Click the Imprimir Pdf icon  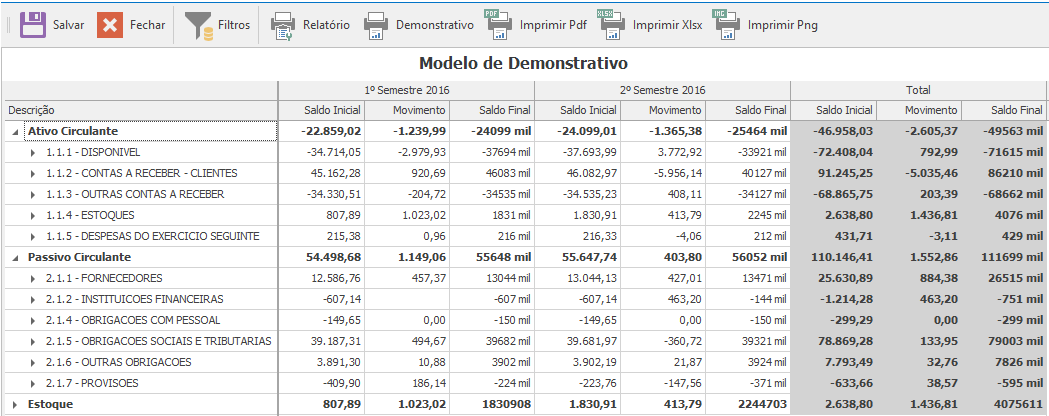[499, 24]
